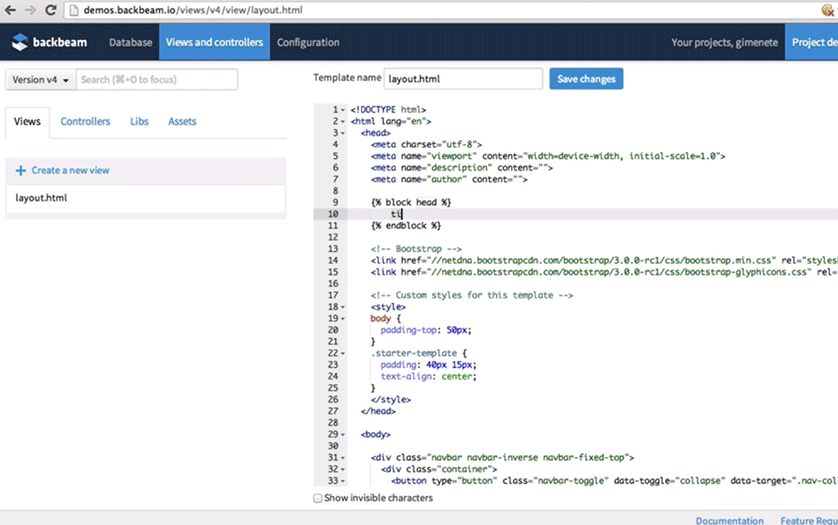
Task: Go back with browser back arrow
Action: tap(10, 10)
